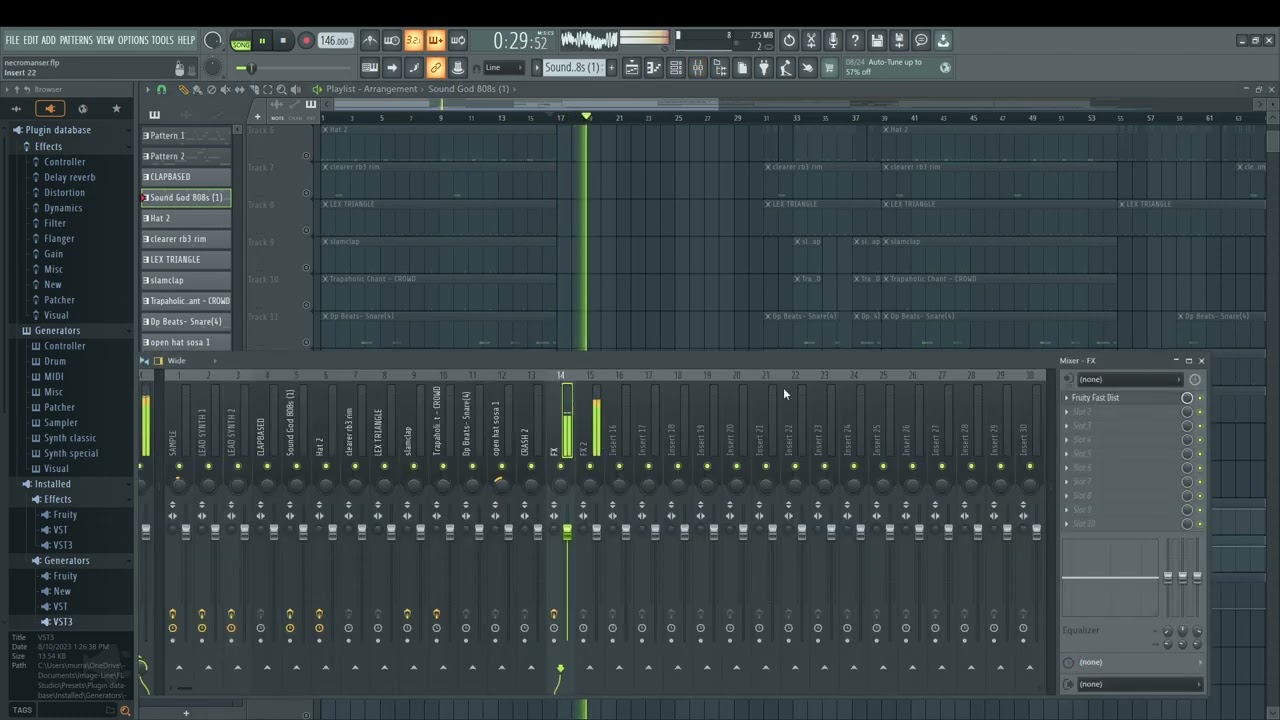Screen dimensions: 1280x720
Task: Click the browser favorites star icon
Action: tap(116, 108)
